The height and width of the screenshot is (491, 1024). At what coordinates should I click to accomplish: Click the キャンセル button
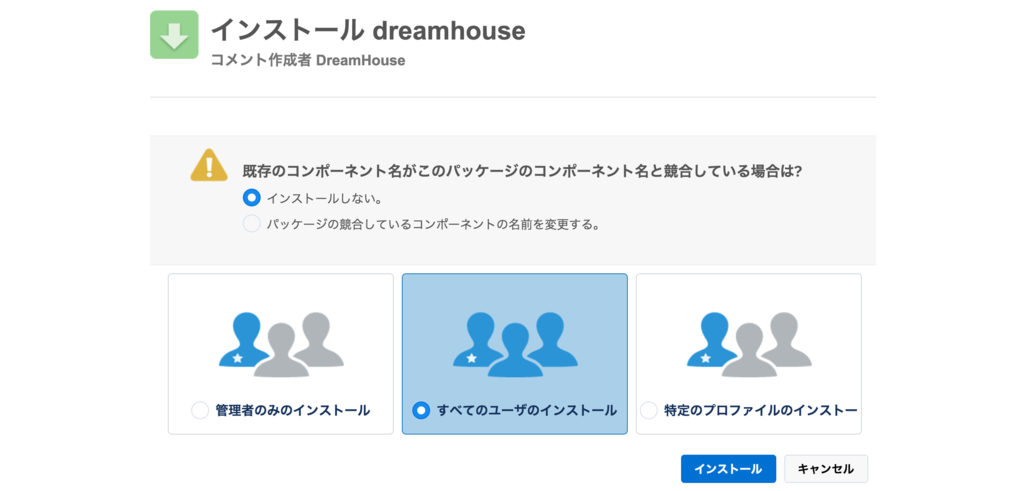pos(826,469)
